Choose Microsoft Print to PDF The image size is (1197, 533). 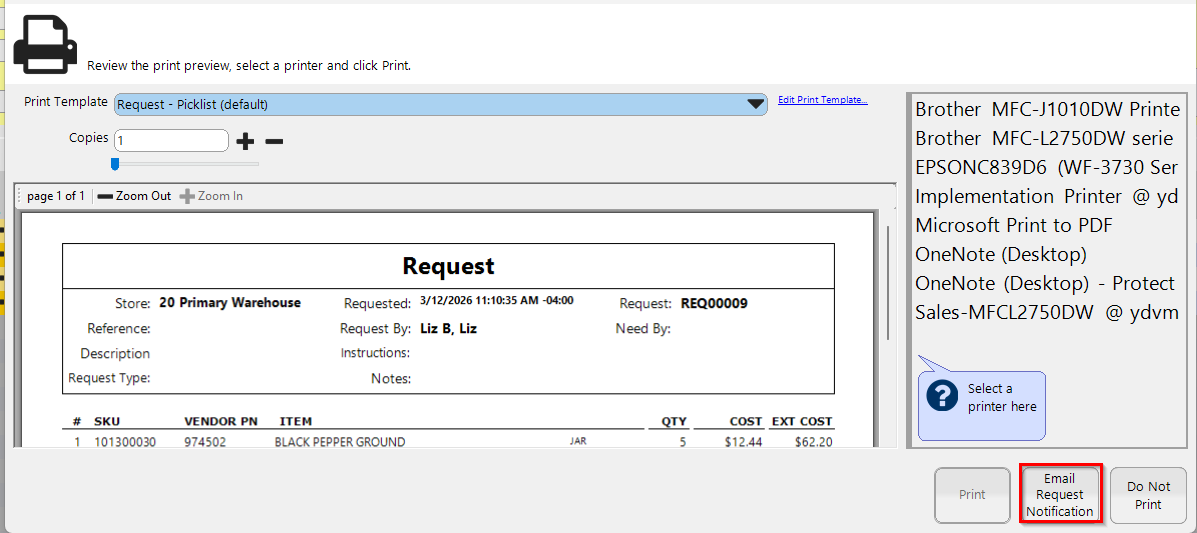coord(1014,225)
